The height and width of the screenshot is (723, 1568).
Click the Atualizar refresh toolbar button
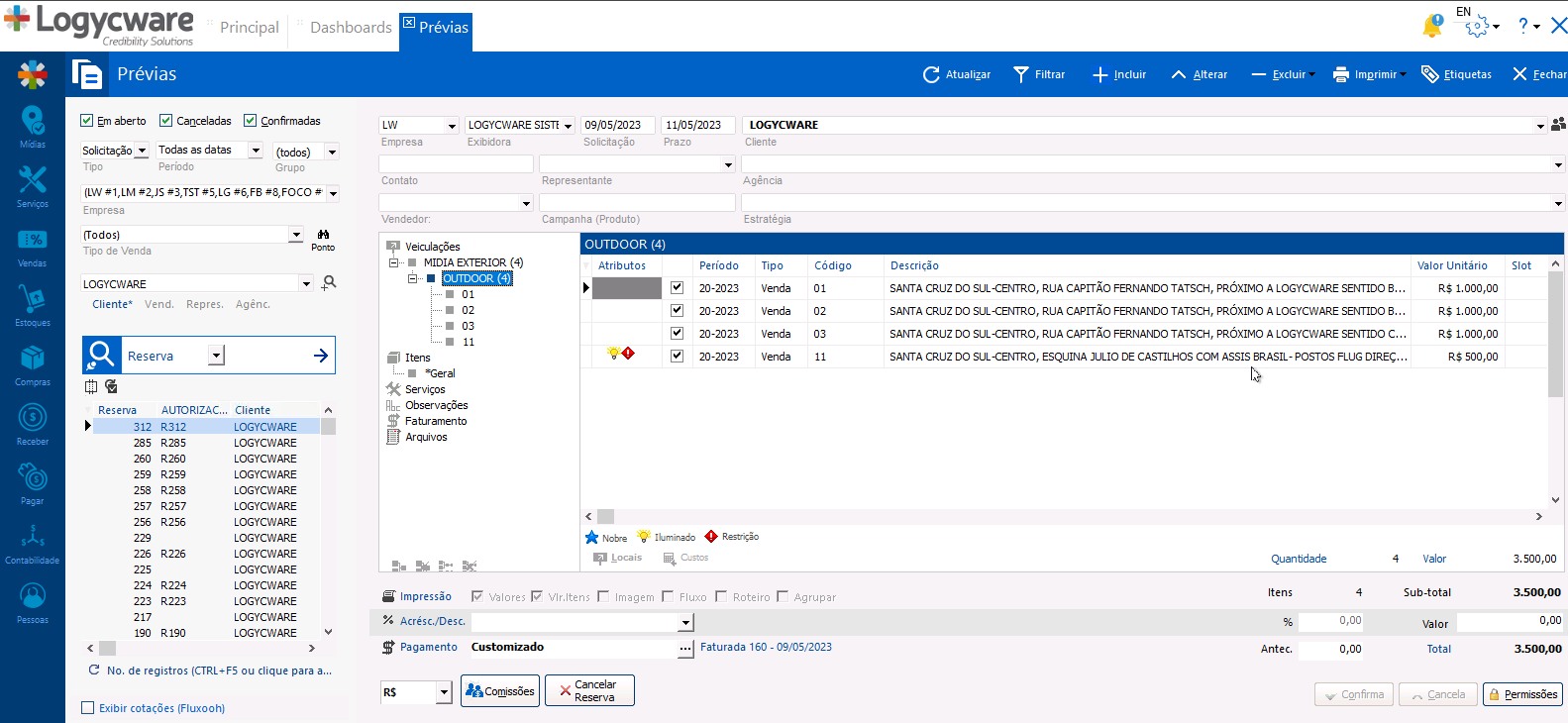(957, 74)
